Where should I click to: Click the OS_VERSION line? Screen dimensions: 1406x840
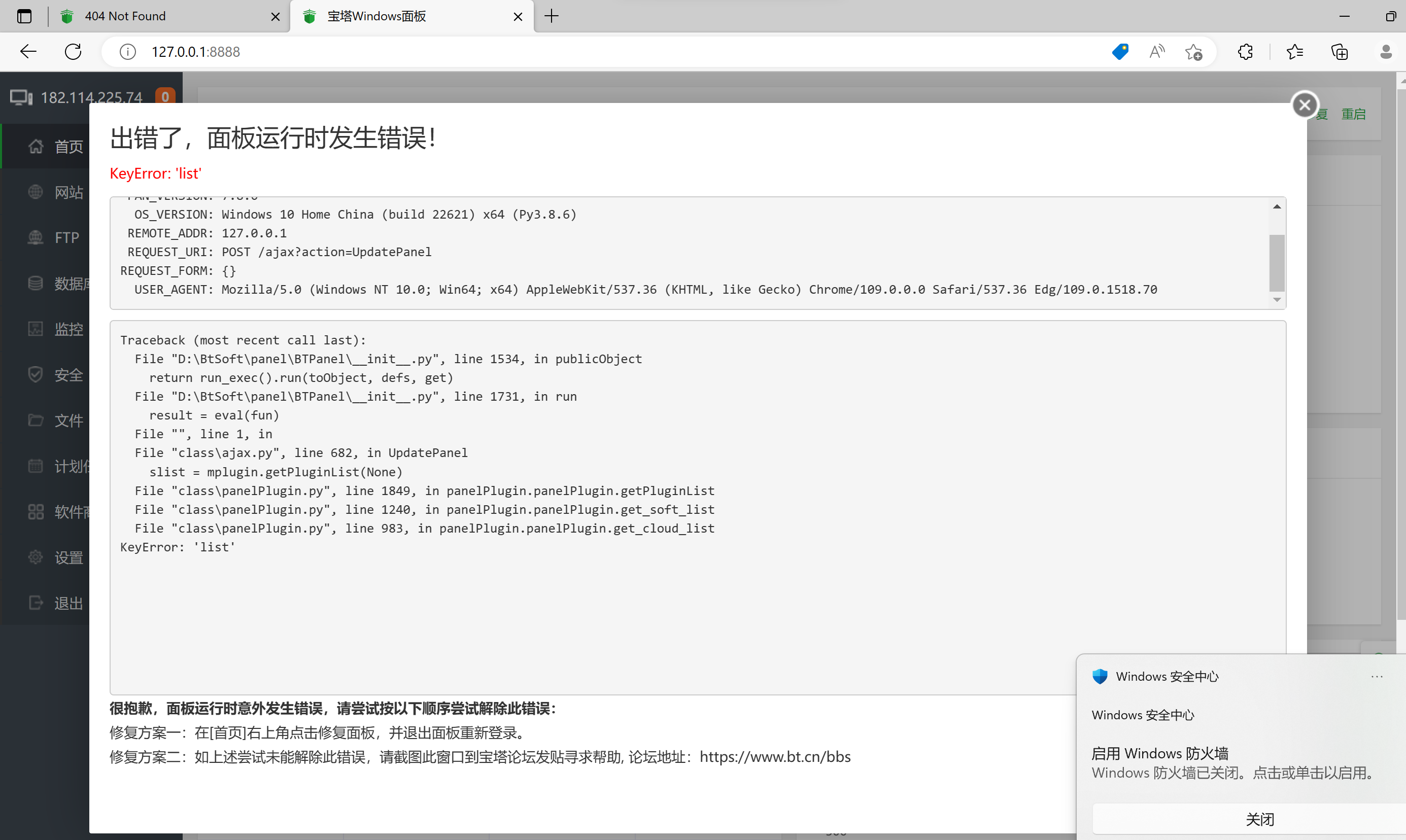(355, 215)
